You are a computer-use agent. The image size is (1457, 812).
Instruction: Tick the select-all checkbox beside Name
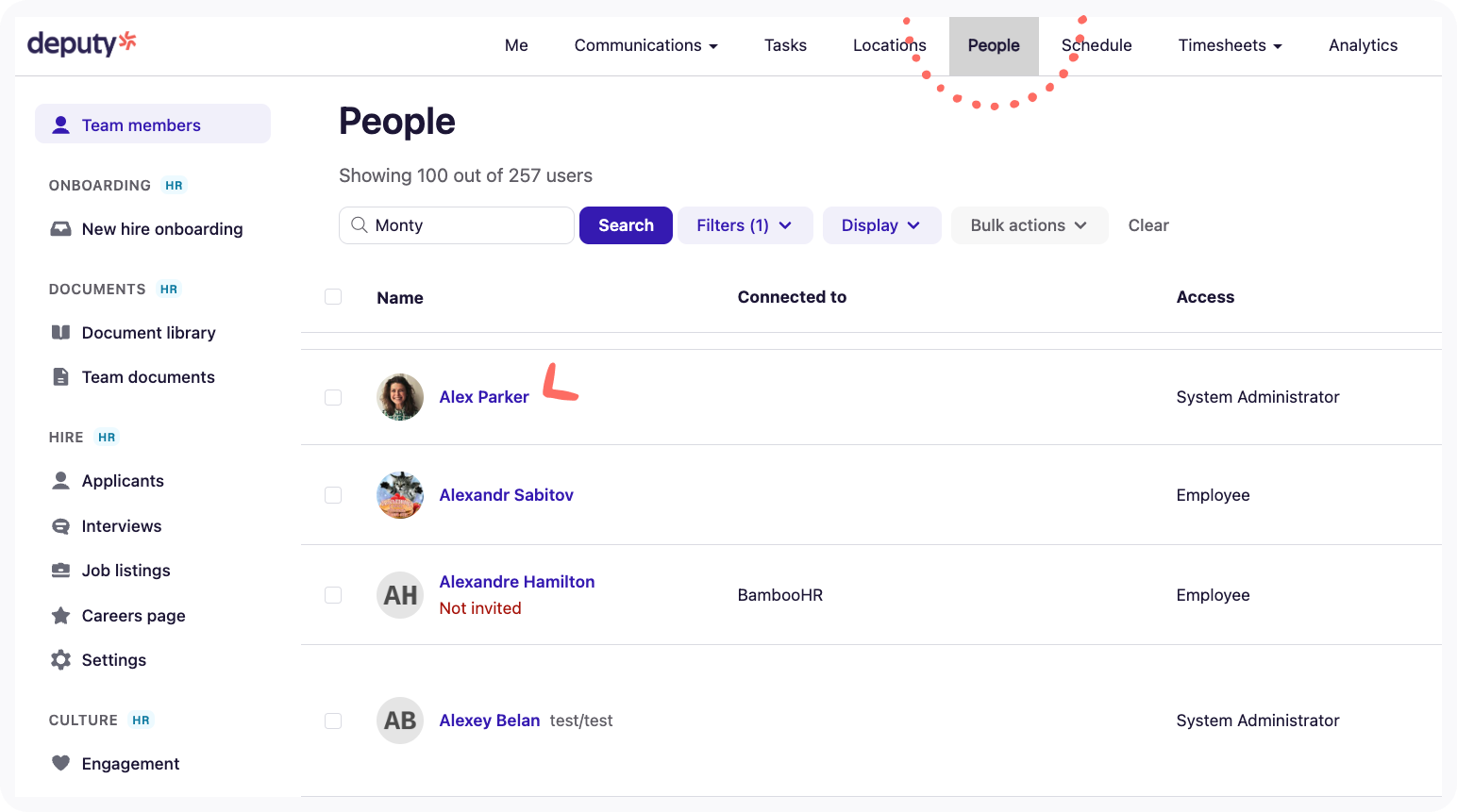click(333, 297)
